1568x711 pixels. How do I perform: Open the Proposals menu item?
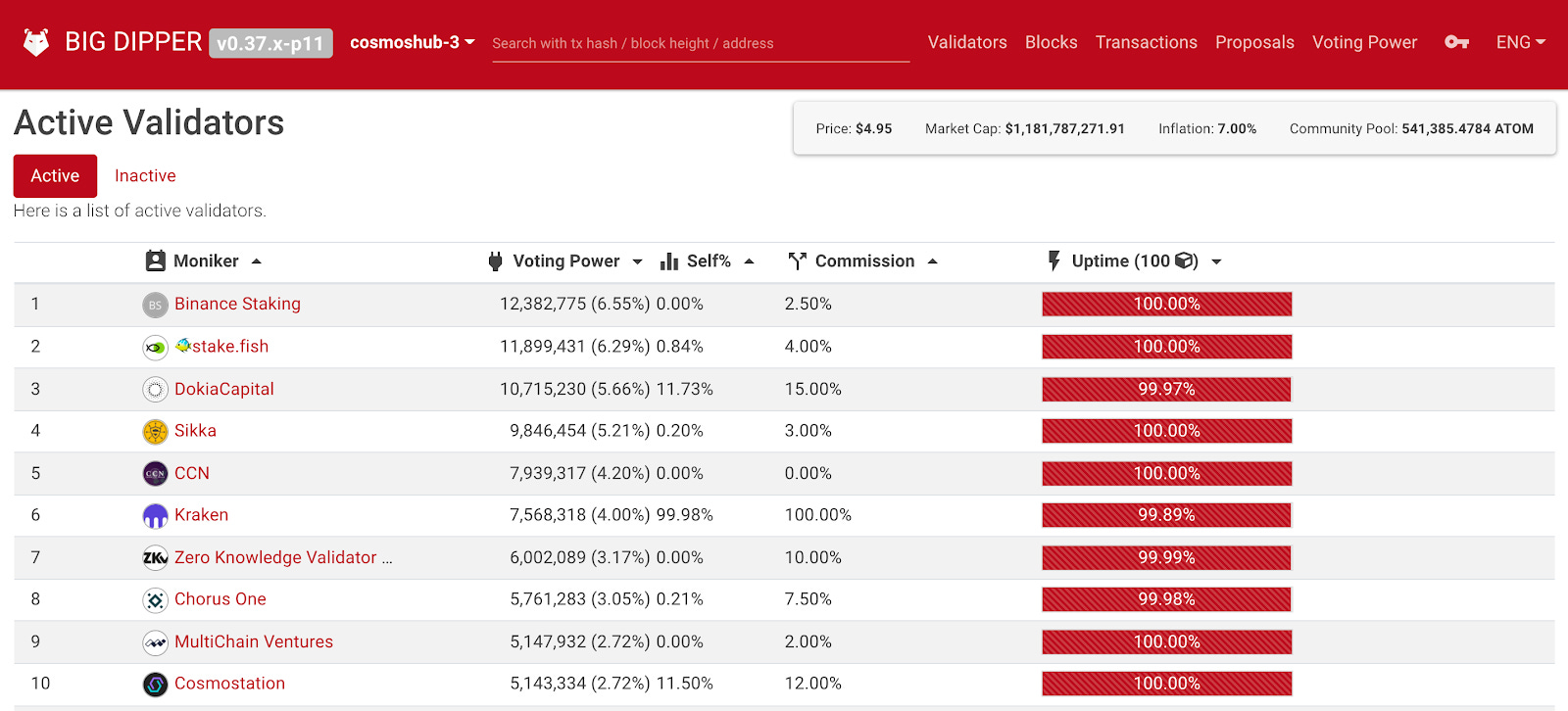pos(1254,42)
